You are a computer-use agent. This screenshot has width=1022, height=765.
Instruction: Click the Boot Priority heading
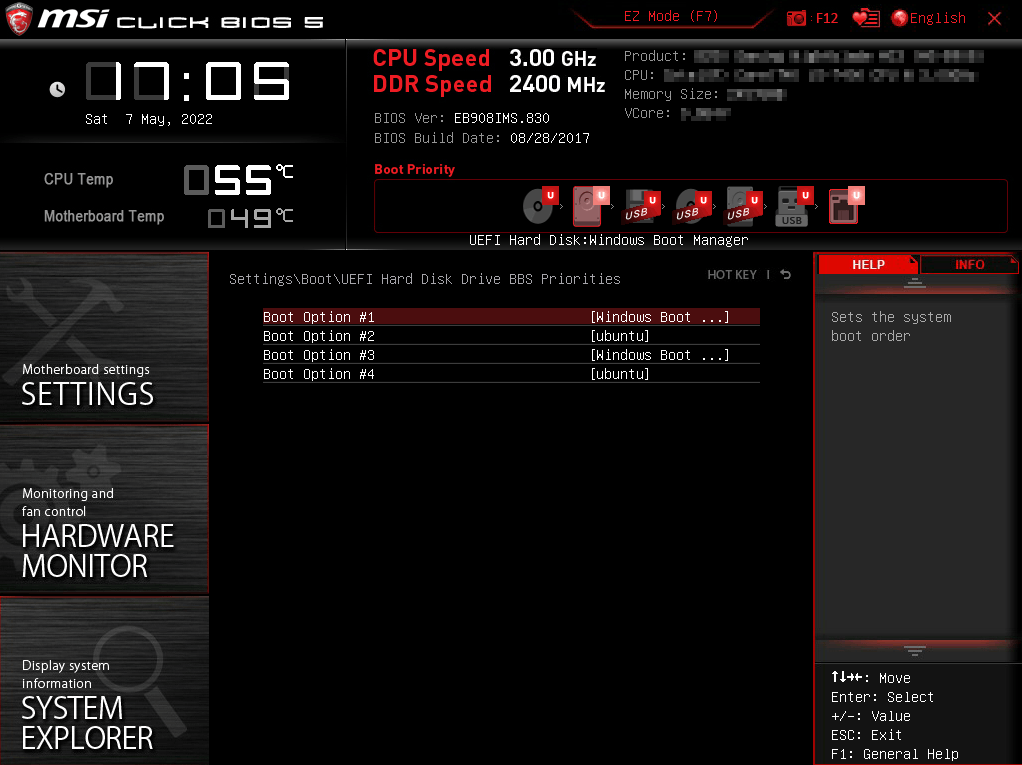click(415, 169)
